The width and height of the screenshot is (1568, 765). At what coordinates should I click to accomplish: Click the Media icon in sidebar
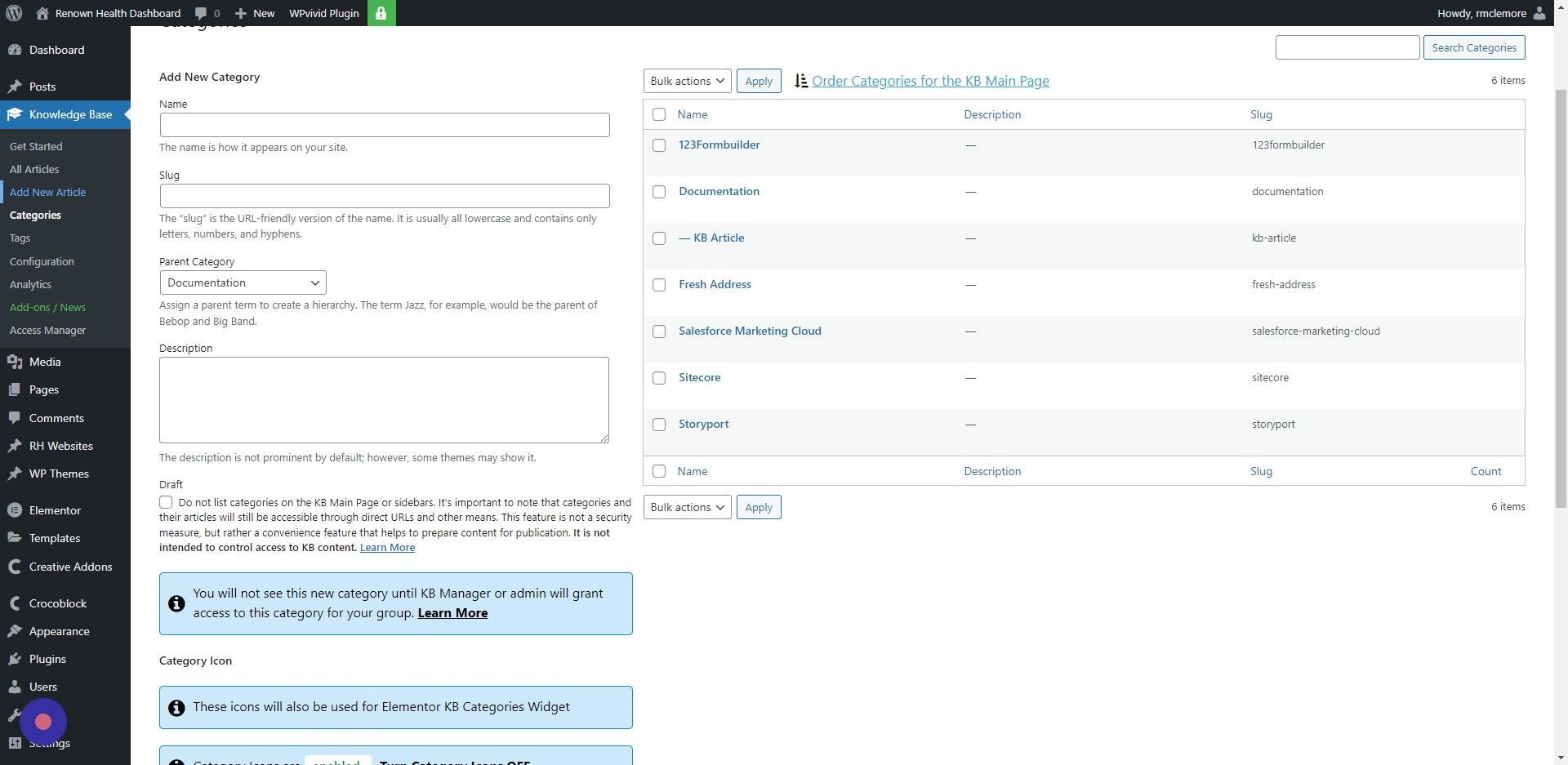point(15,362)
